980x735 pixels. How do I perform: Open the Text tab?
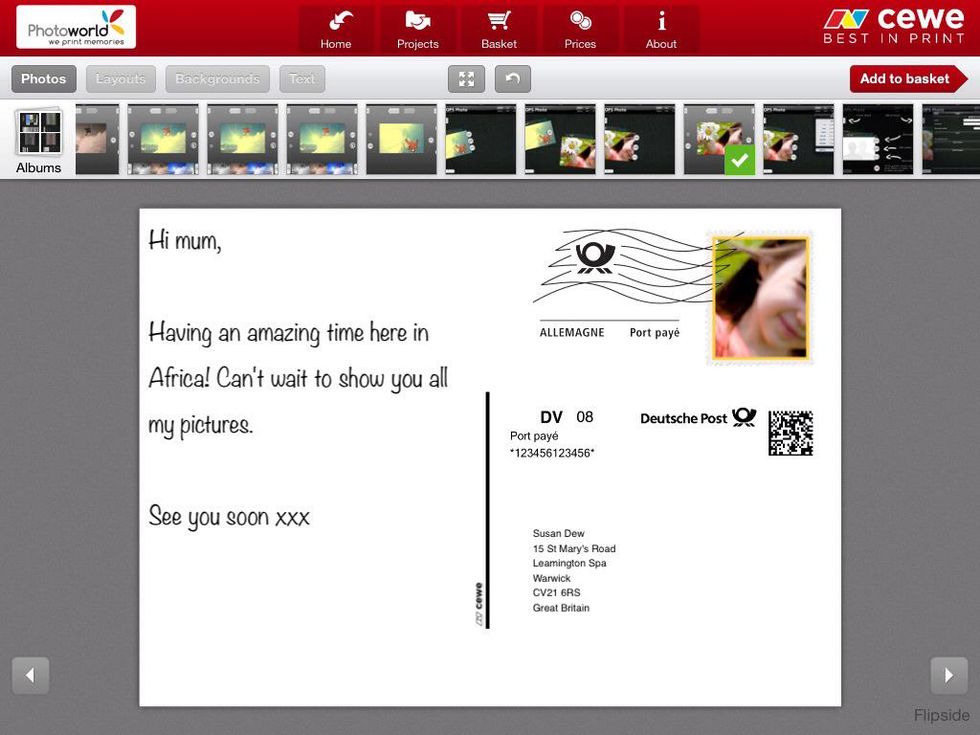pos(302,79)
